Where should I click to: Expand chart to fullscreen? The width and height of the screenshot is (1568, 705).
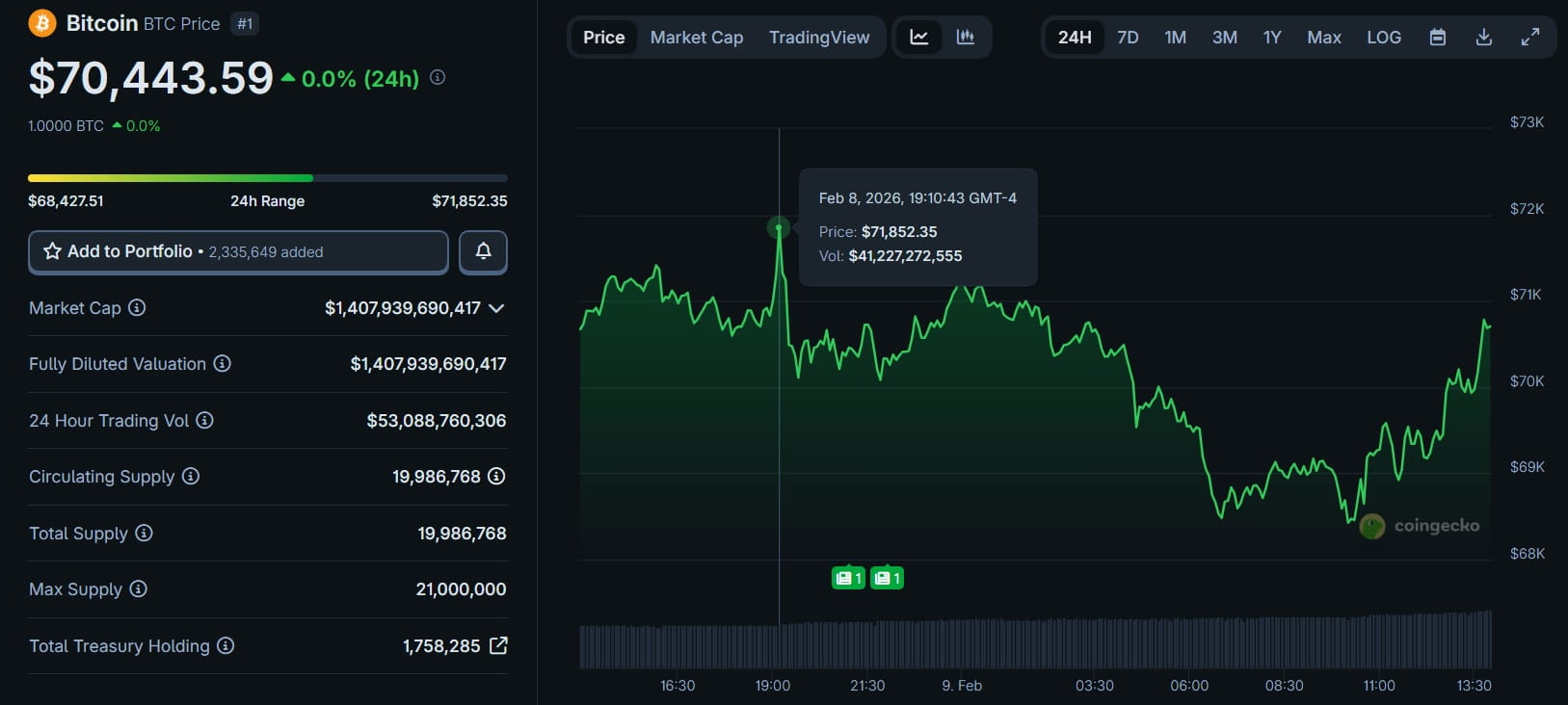(x=1530, y=38)
